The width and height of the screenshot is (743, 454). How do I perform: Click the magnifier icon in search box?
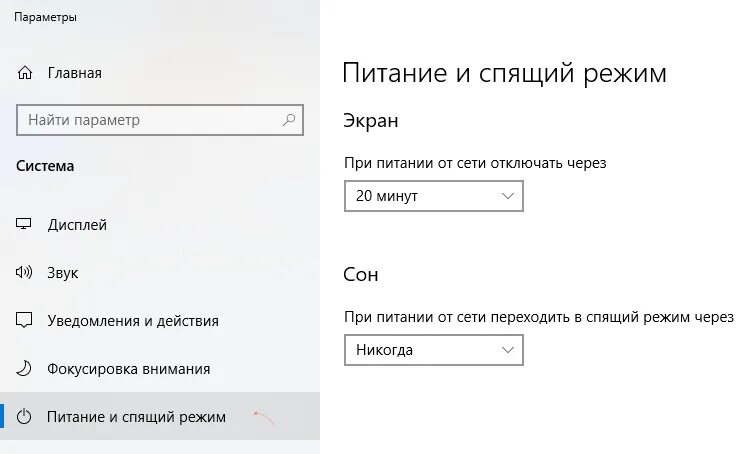tap(289, 120)
